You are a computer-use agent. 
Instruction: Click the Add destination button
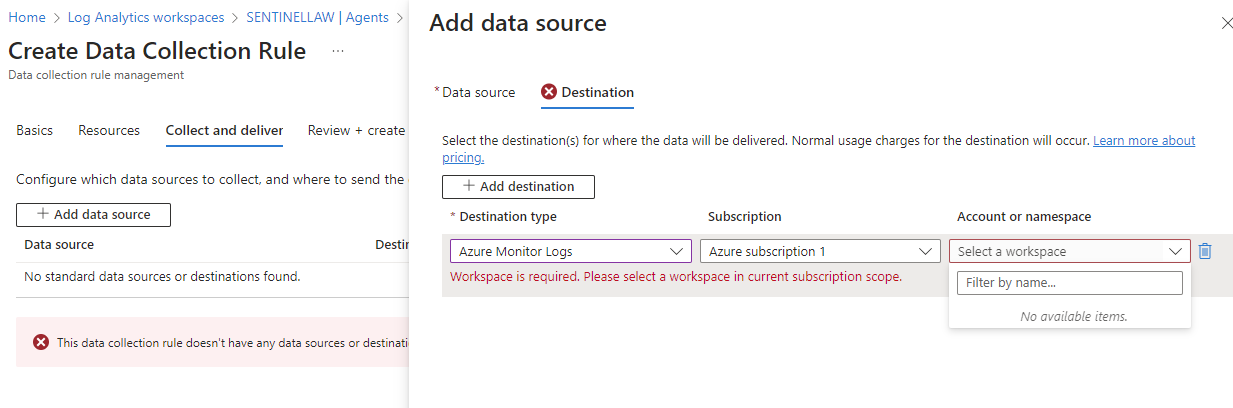coord(518,186)
